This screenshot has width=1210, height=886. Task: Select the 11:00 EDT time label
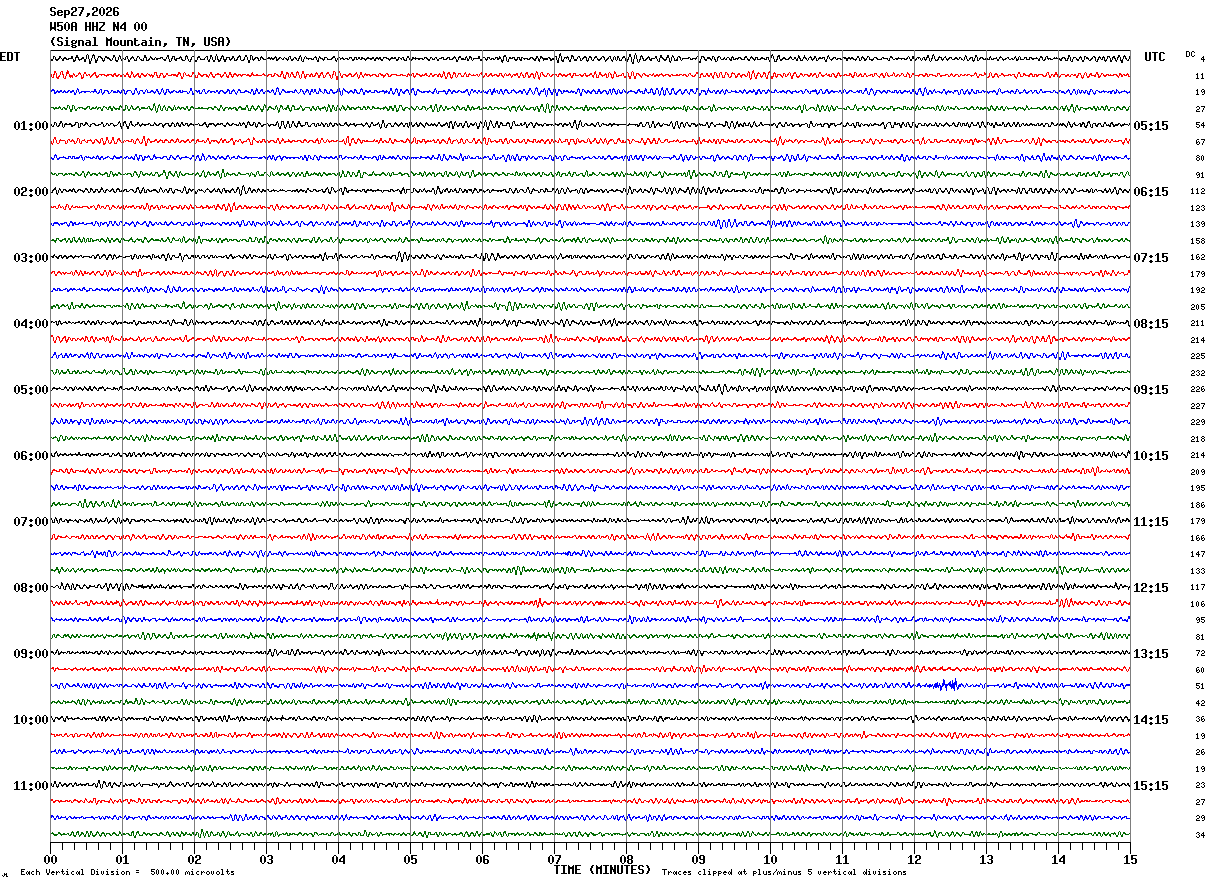point(30,786)
